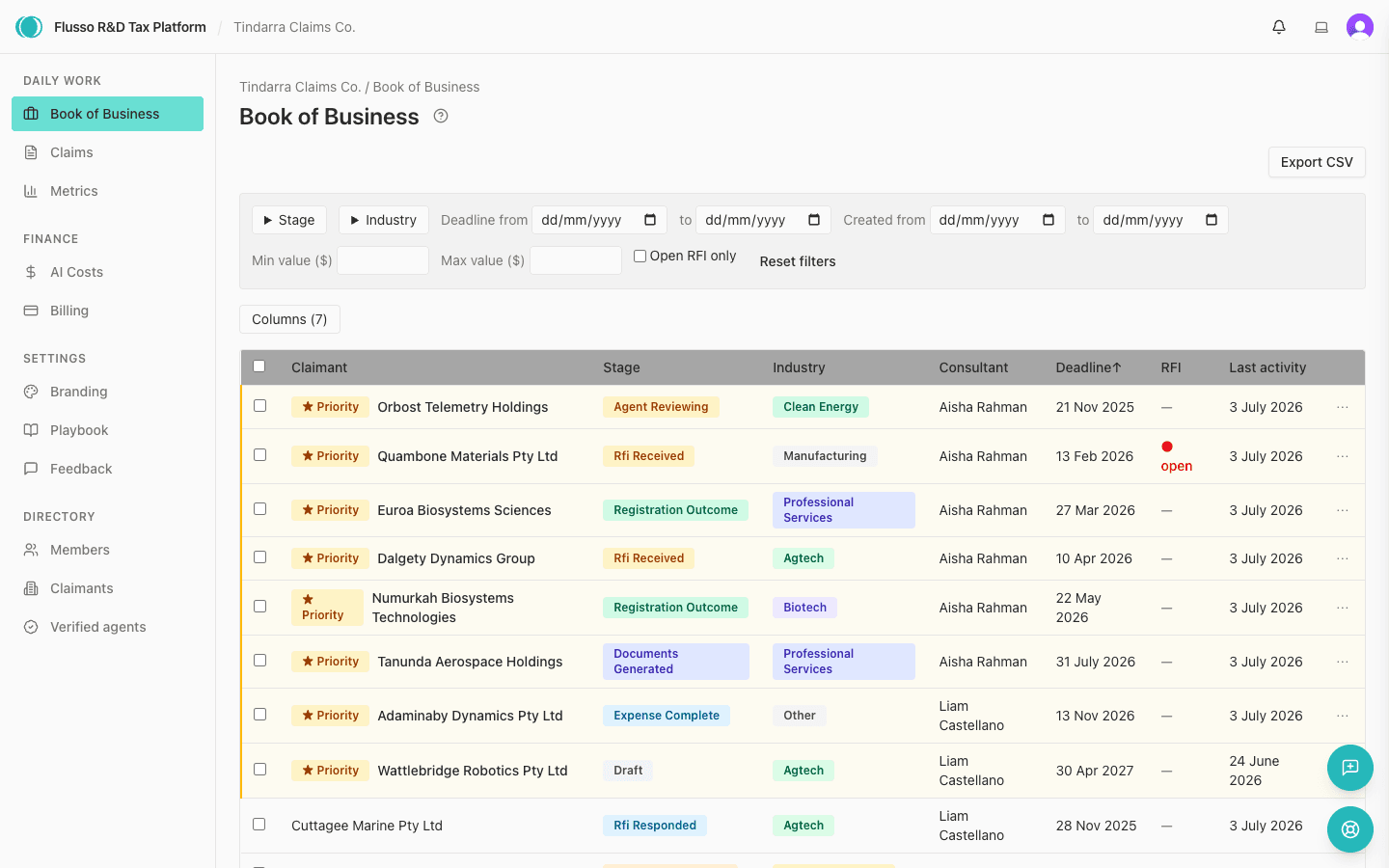This screenshot has width=1389, height=868.
Task: Select the Orbost Telemetry Holdings row checkbox
Action: 259,406
